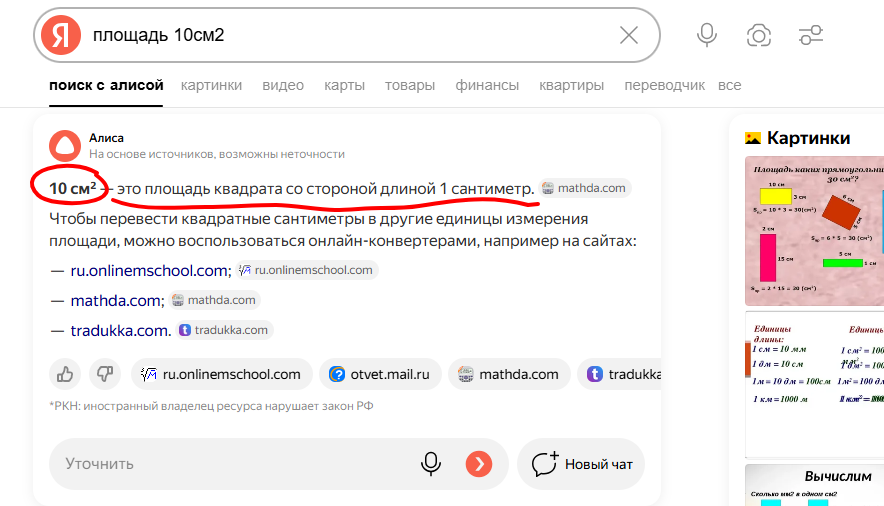Click the microphone in the Уточнить field
Viewport: 884px width, 506px height.
[x=431, y=464]
